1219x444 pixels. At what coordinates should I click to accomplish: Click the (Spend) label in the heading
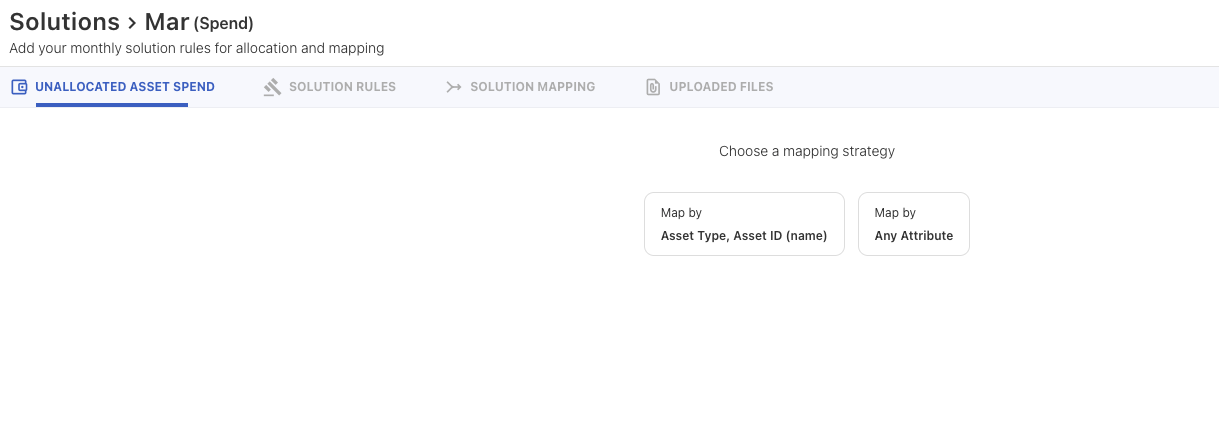(223, 24)
